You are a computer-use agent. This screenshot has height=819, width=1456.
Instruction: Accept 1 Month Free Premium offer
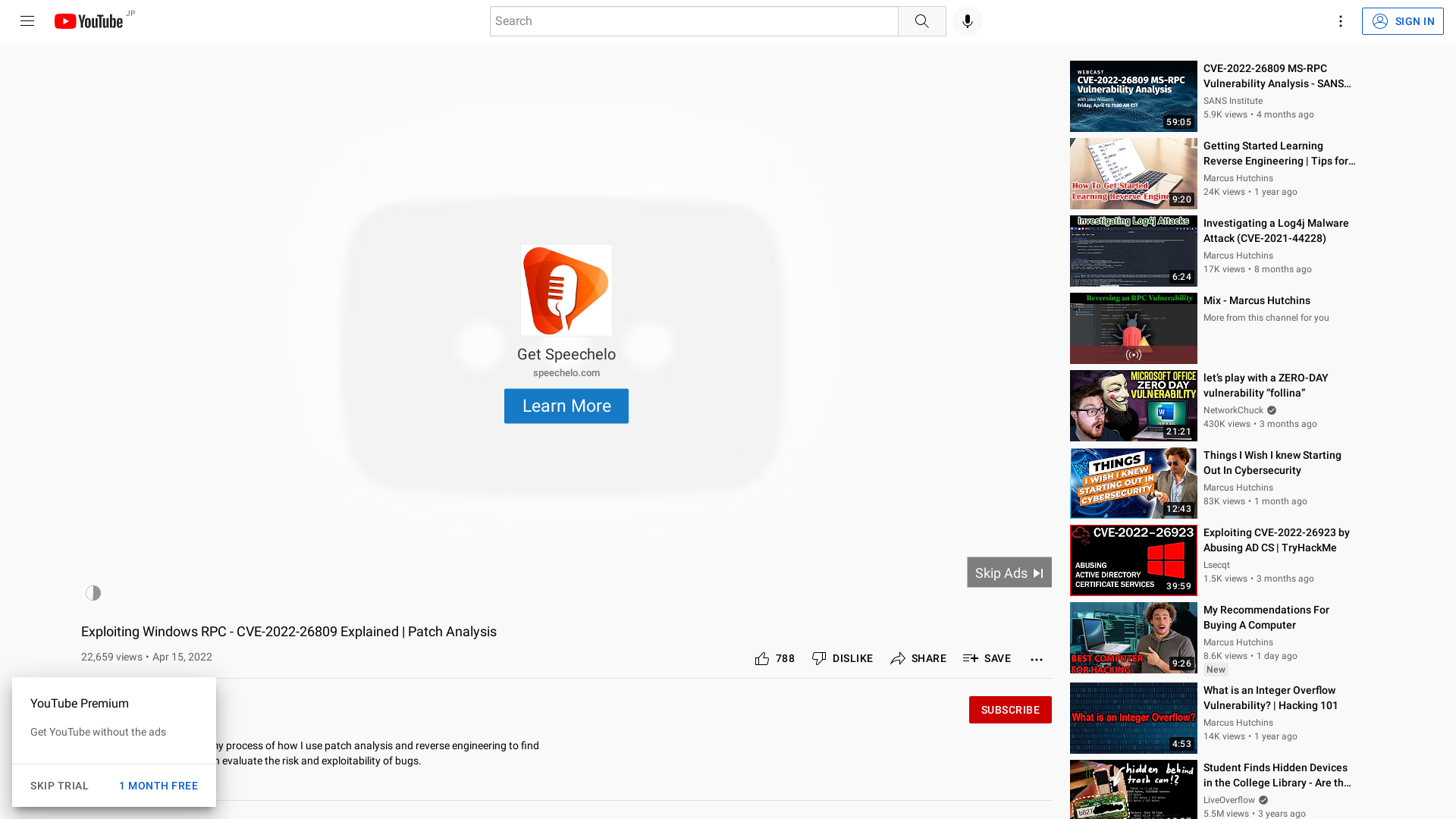click(x=158, y=786)
